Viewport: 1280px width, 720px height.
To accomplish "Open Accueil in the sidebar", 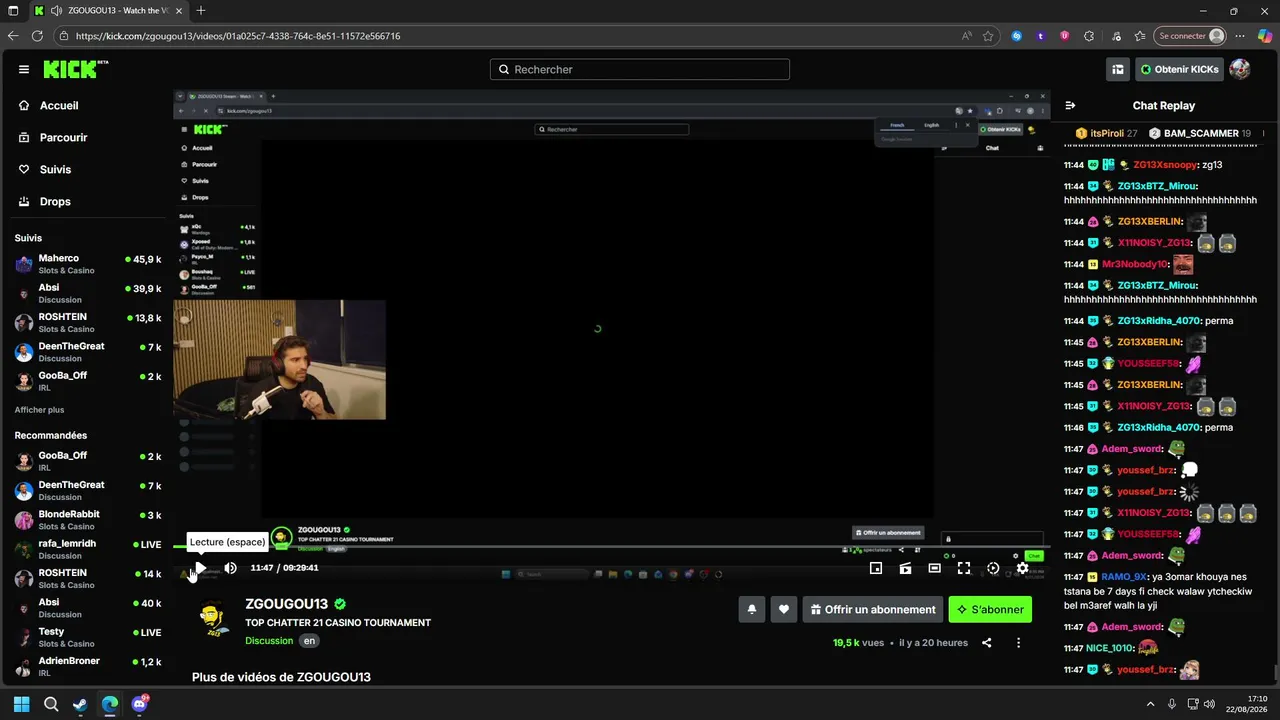I will click(59, 106).
